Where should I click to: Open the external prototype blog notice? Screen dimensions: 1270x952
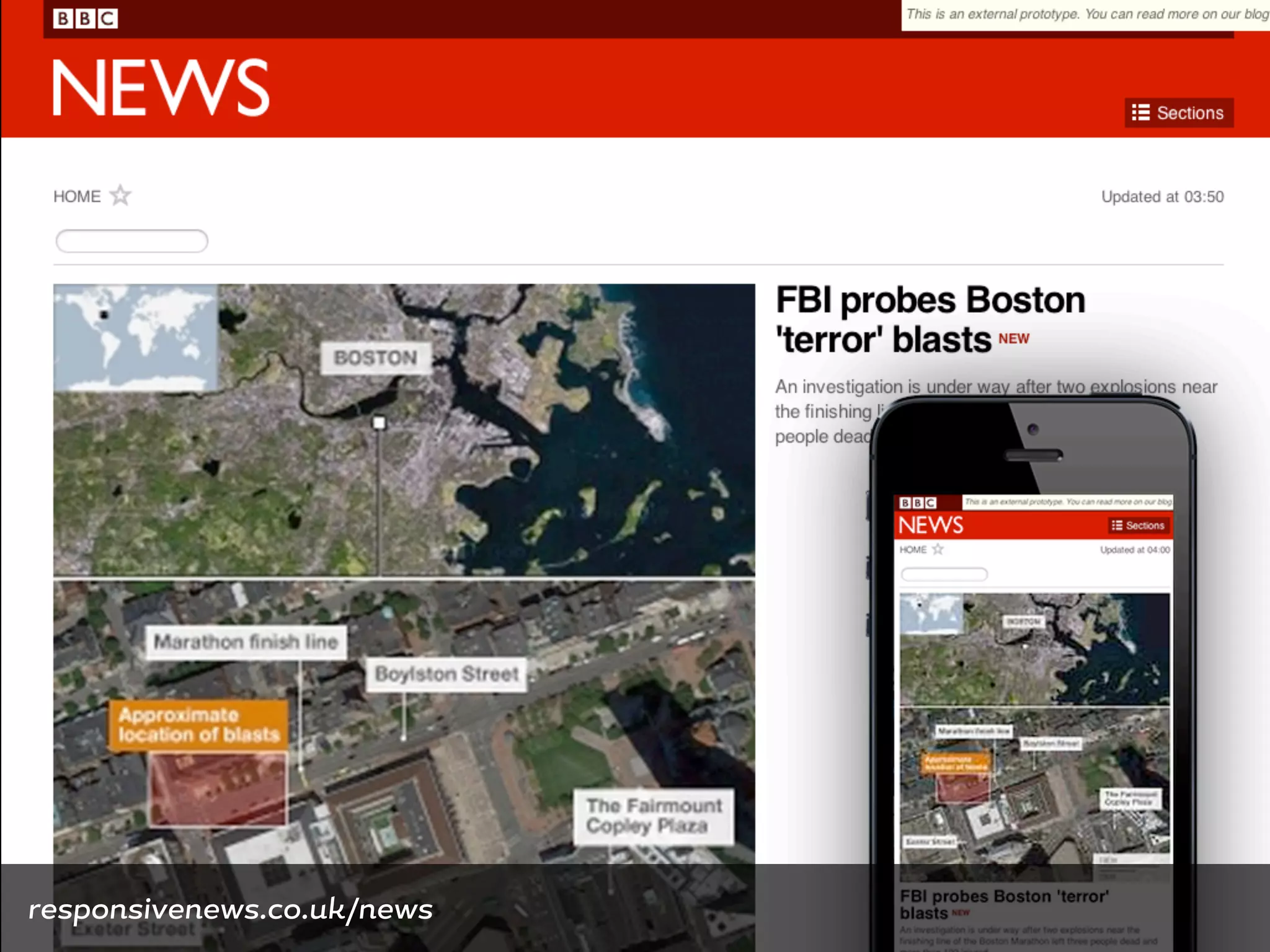1086,15
